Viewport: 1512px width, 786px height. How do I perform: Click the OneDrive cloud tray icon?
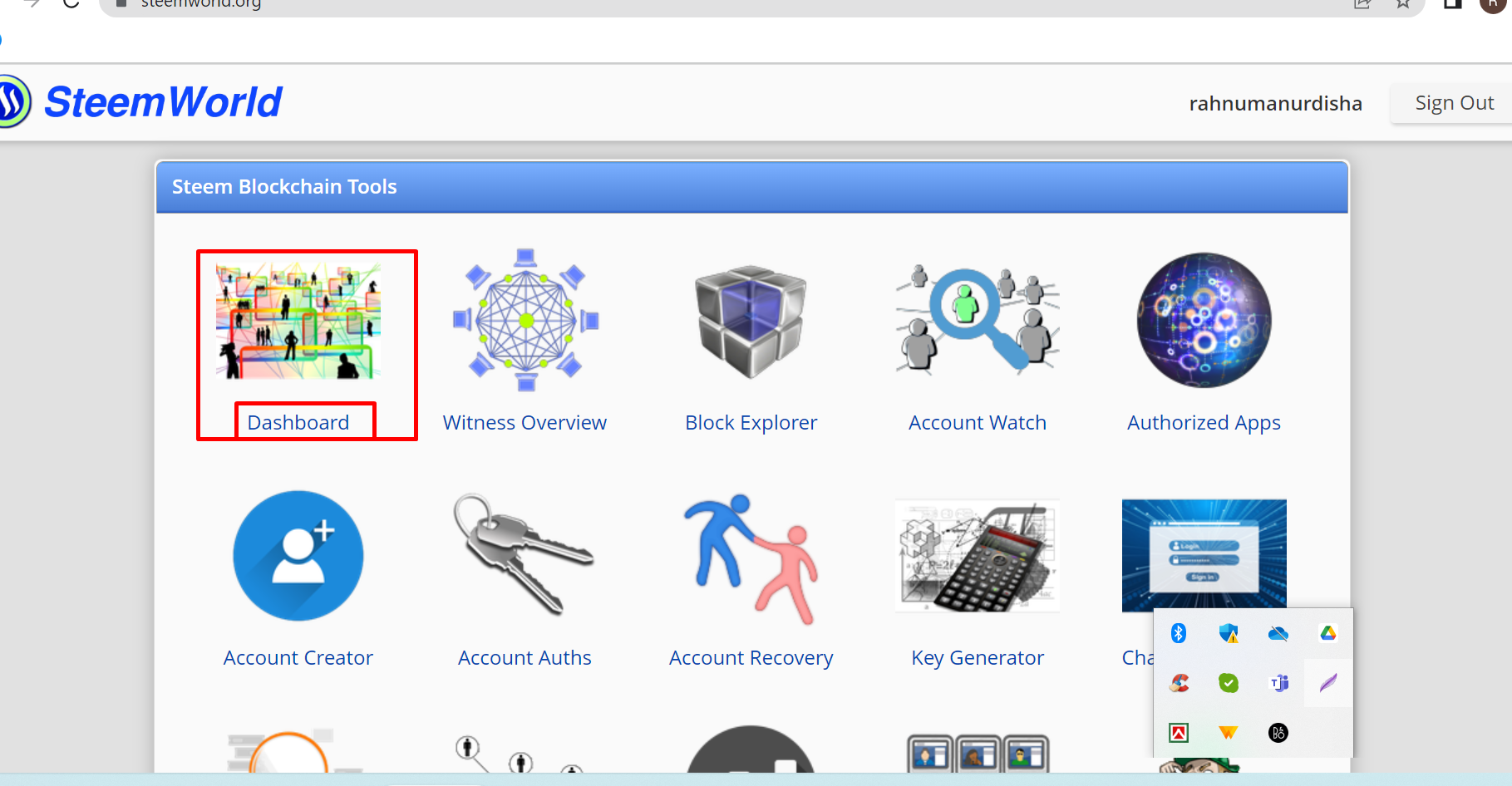tap(1278, 634)
